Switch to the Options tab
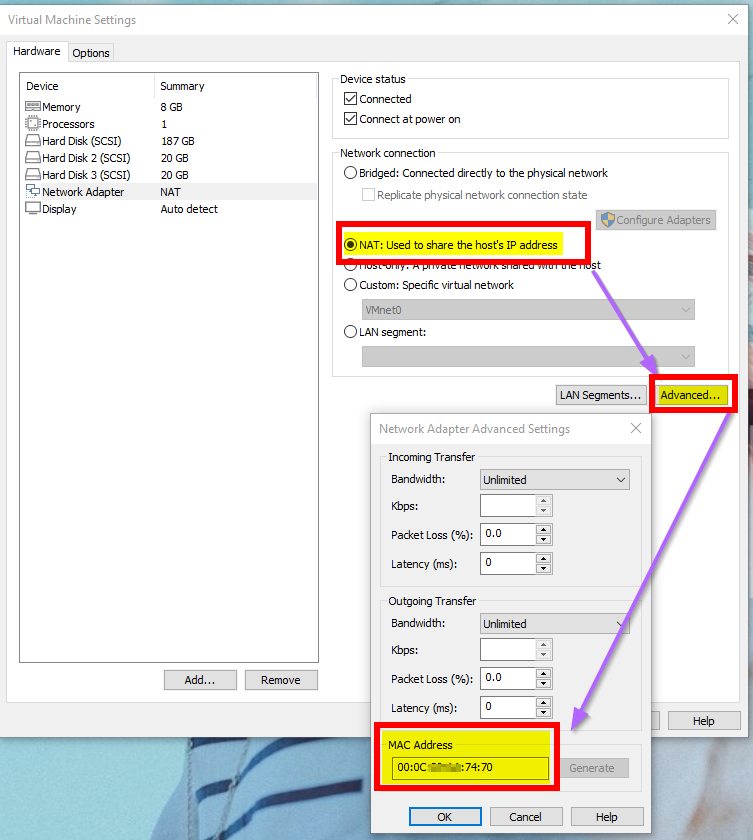 pyautogui.click(x=91, y=52)
